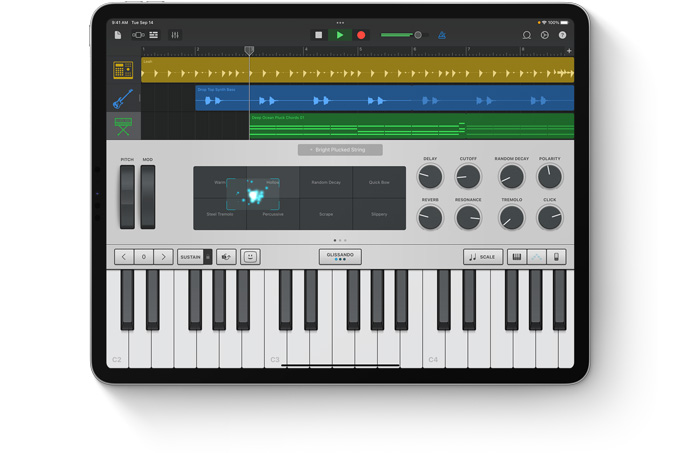Select the bass guitar track icon

point(123,99)
